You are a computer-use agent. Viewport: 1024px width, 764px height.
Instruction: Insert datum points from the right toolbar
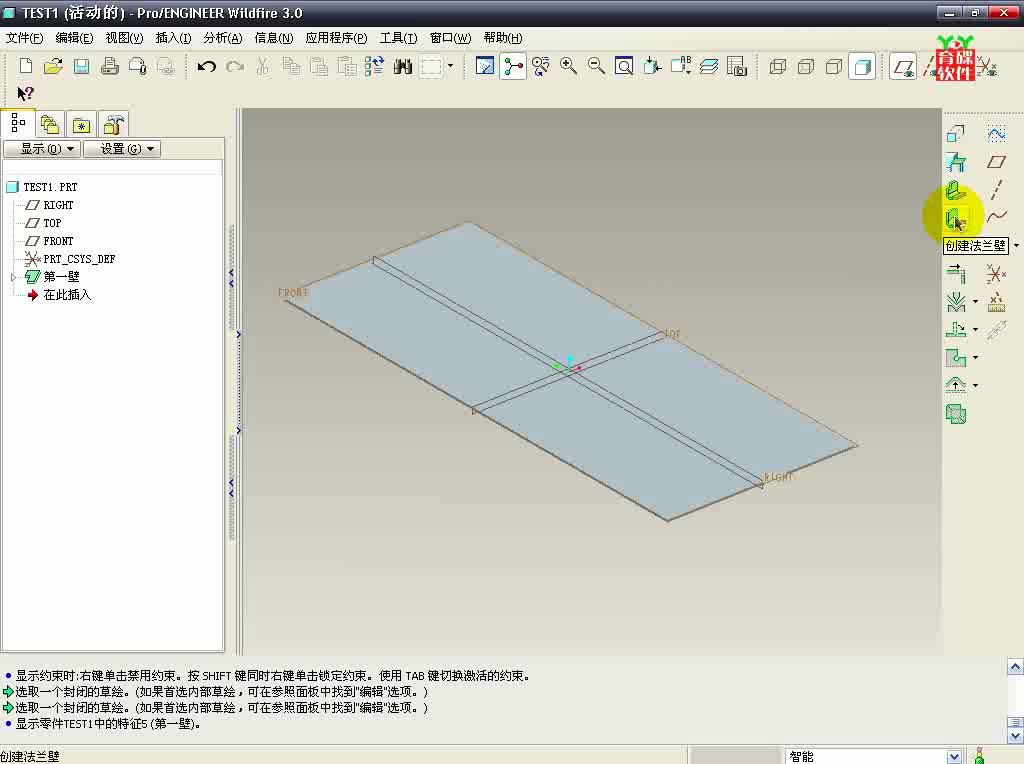tap(997, 302)
